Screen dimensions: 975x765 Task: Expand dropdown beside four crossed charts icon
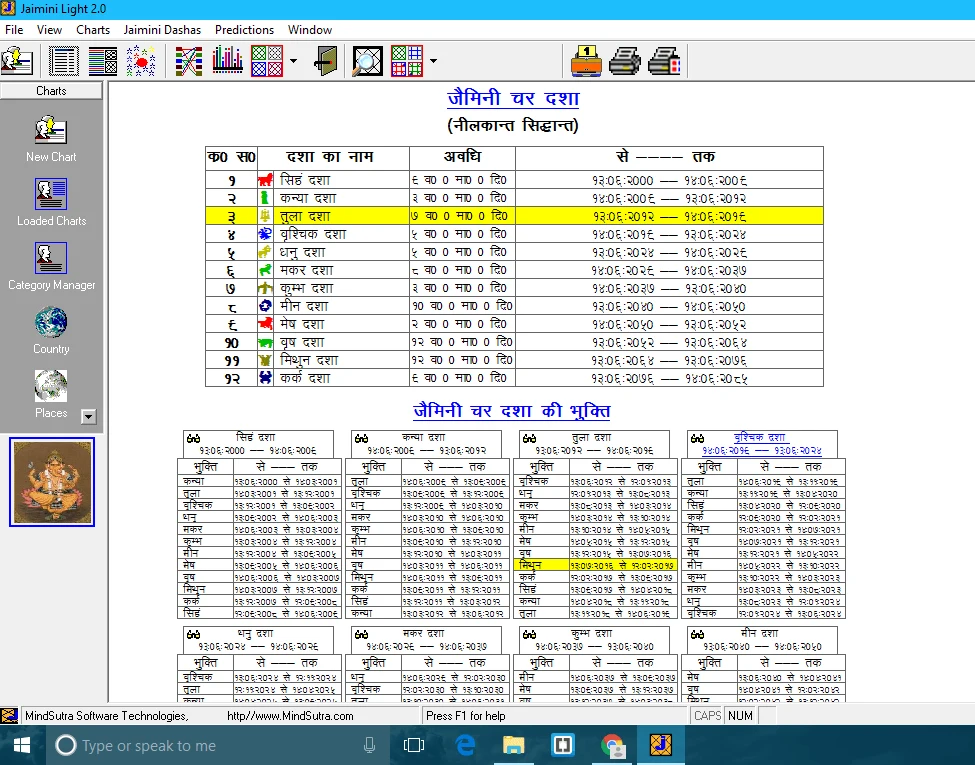293,61
